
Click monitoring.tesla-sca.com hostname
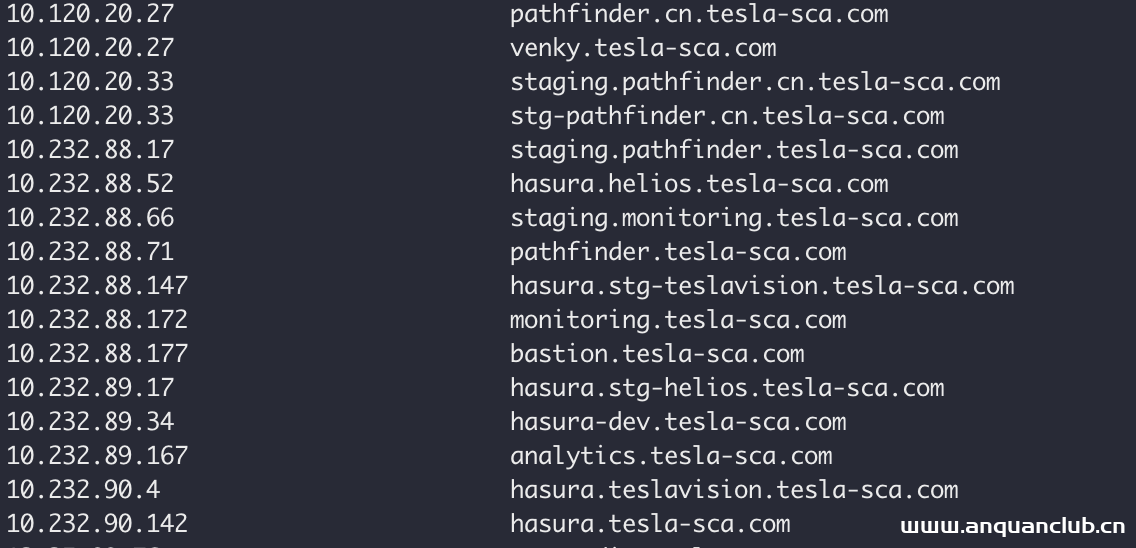click(677, 320)
